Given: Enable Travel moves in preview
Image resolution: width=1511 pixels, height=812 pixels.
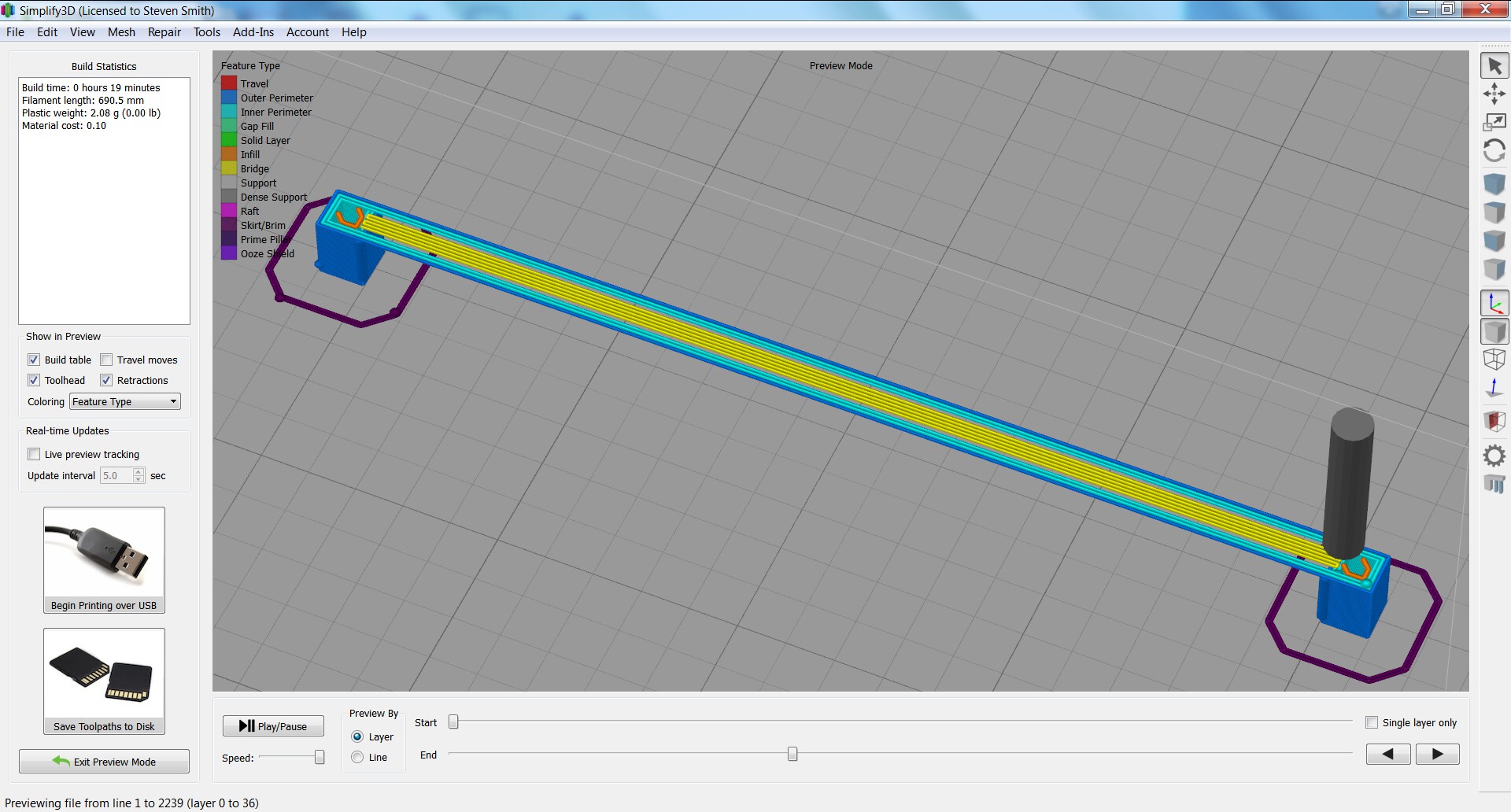Looking at the screenshot, I should 106,360.
